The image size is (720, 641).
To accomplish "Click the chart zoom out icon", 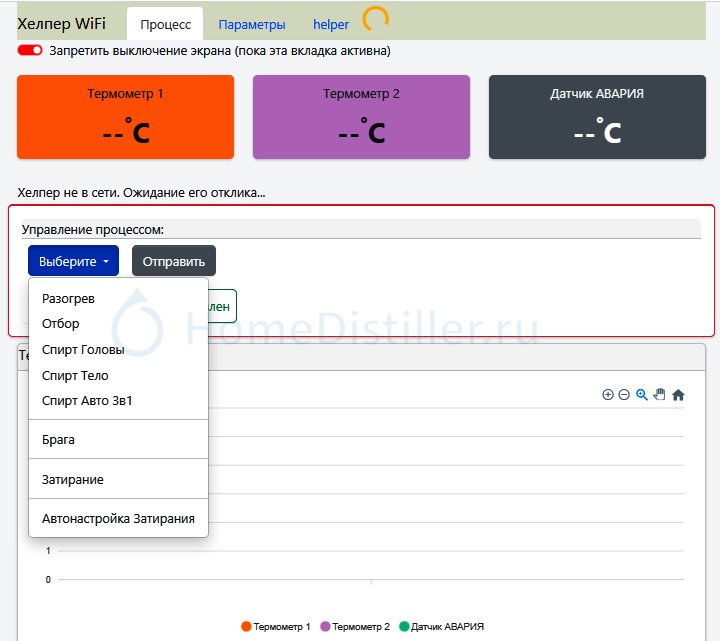I will (x=624, y=395).
